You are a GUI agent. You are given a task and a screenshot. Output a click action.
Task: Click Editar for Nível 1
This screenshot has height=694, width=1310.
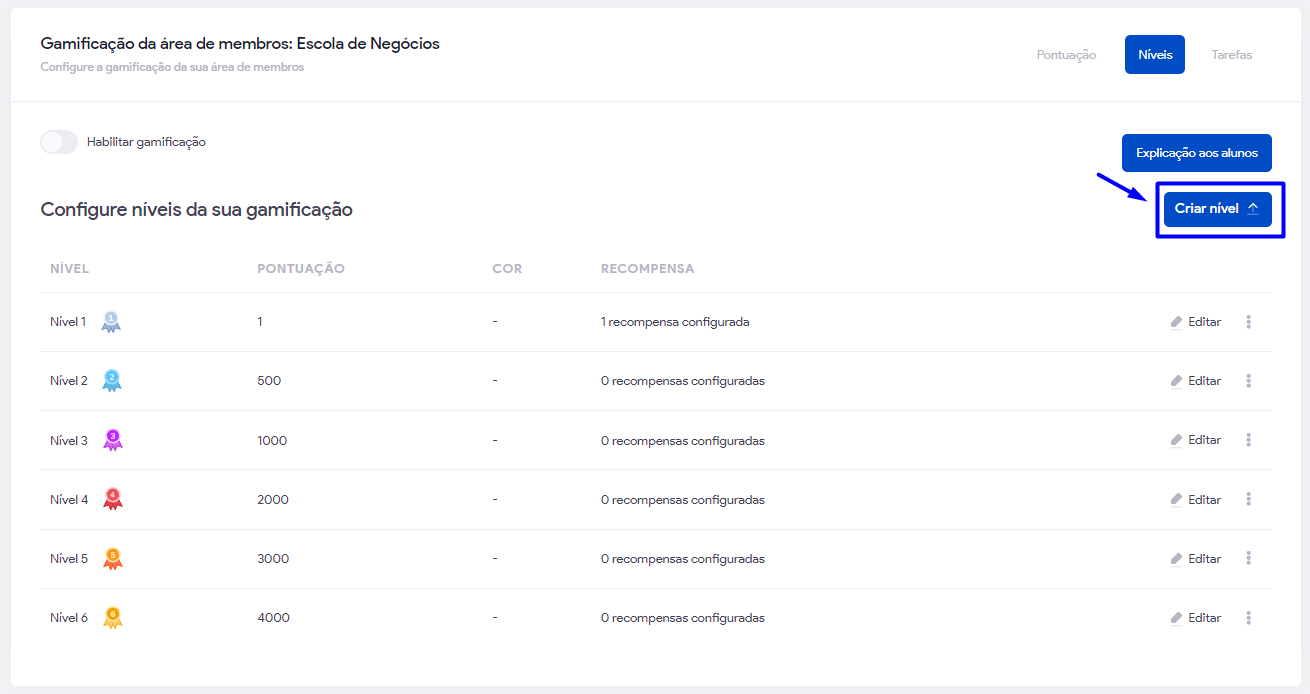[1204, 322]
